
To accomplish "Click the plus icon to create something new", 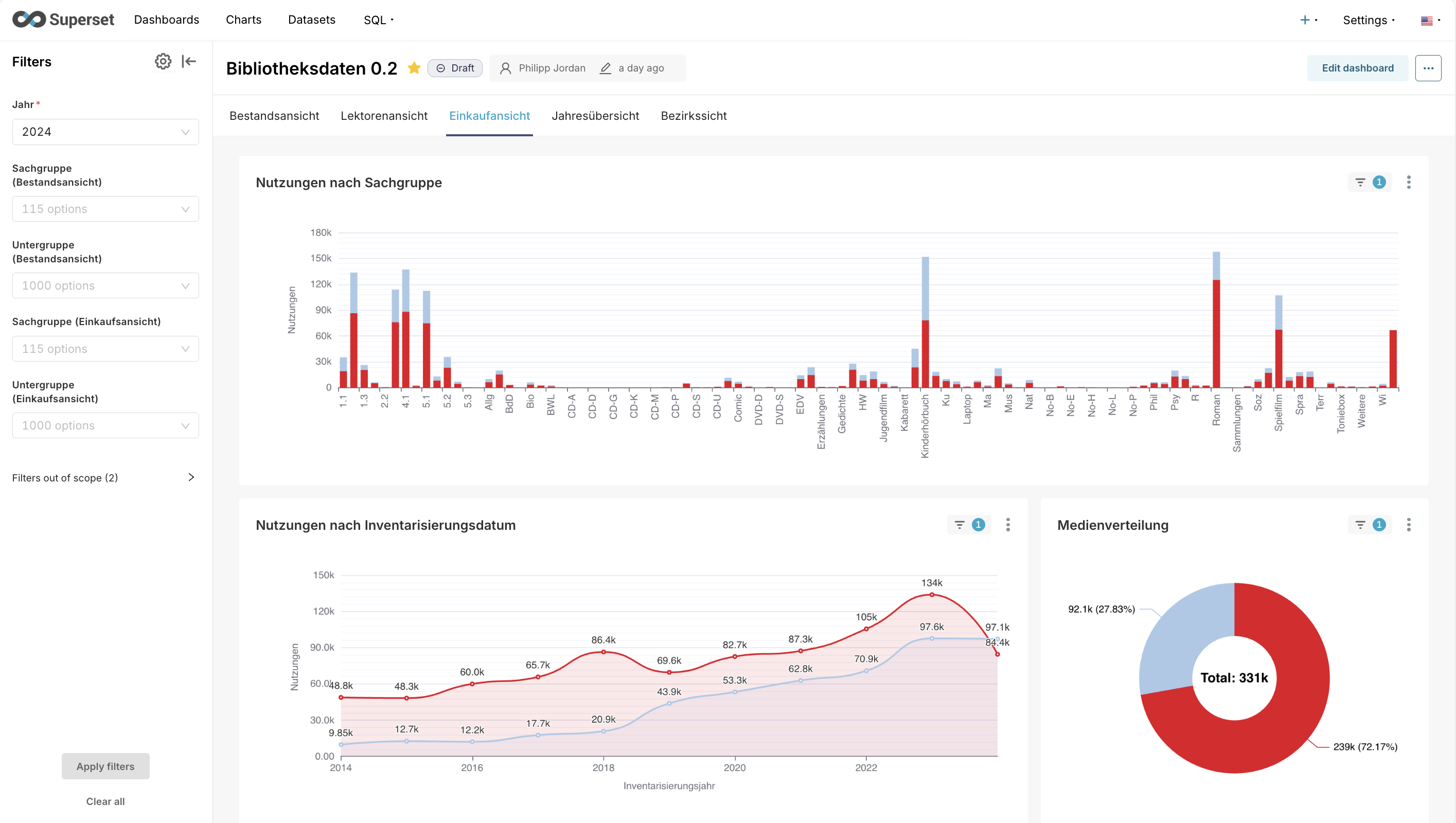I will point(1306,20).
